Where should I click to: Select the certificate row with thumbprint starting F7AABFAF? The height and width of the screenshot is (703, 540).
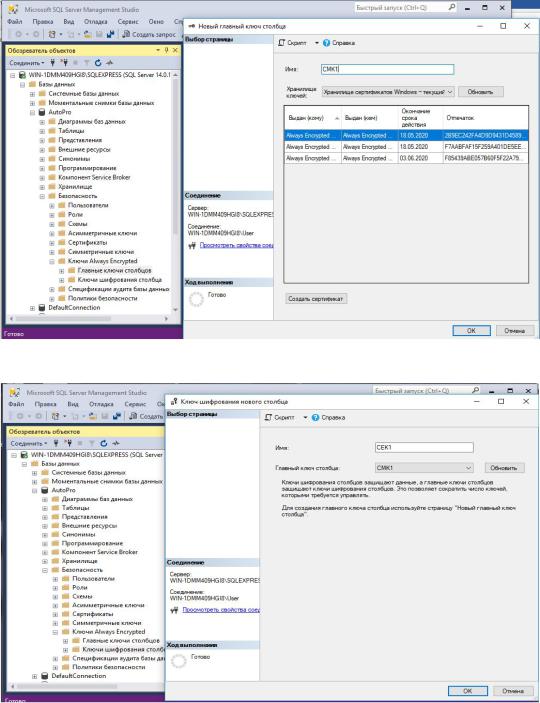coord(406,147)
